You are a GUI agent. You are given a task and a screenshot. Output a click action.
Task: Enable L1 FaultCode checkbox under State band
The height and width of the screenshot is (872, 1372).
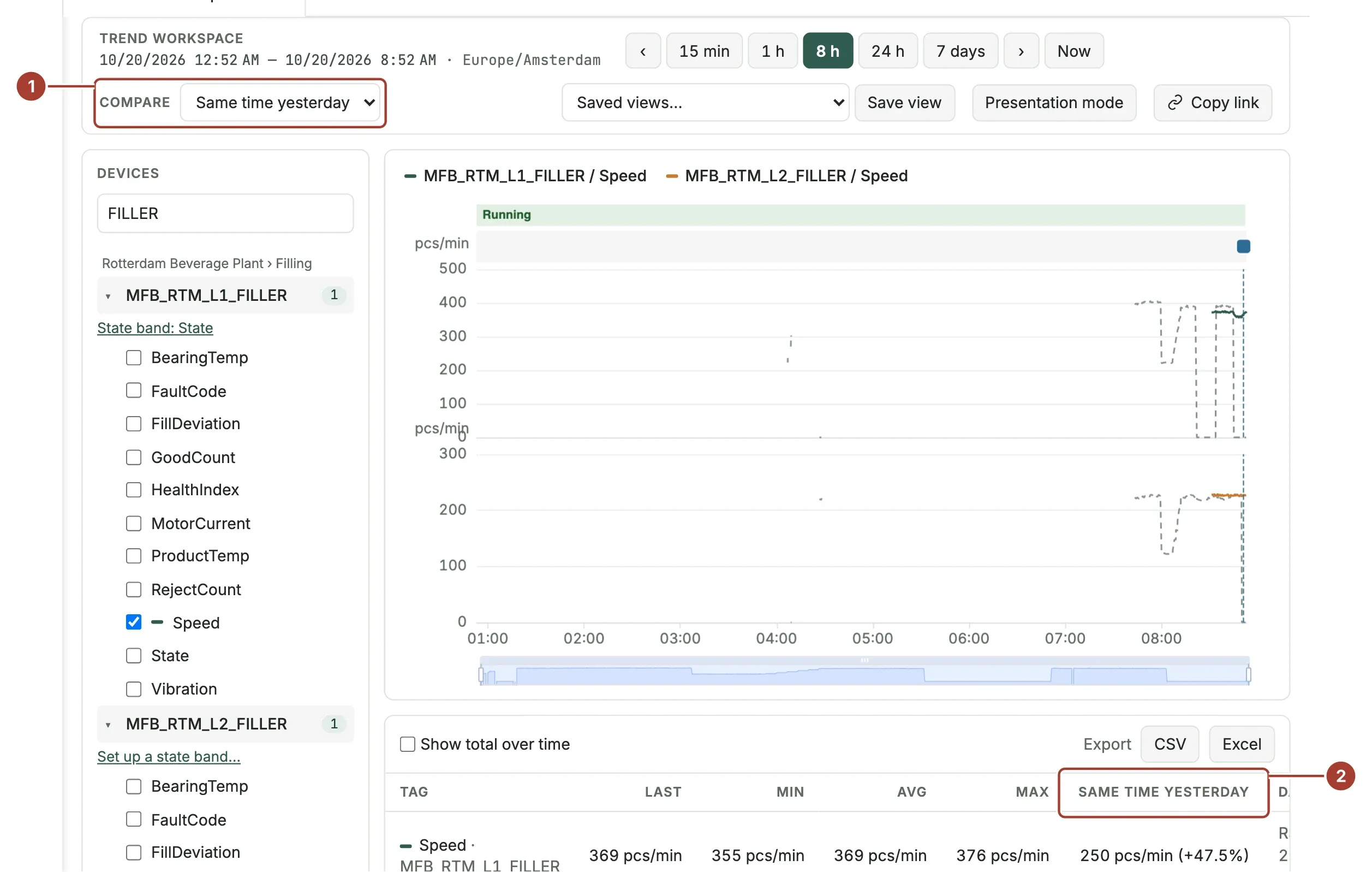tap(133, 391)
